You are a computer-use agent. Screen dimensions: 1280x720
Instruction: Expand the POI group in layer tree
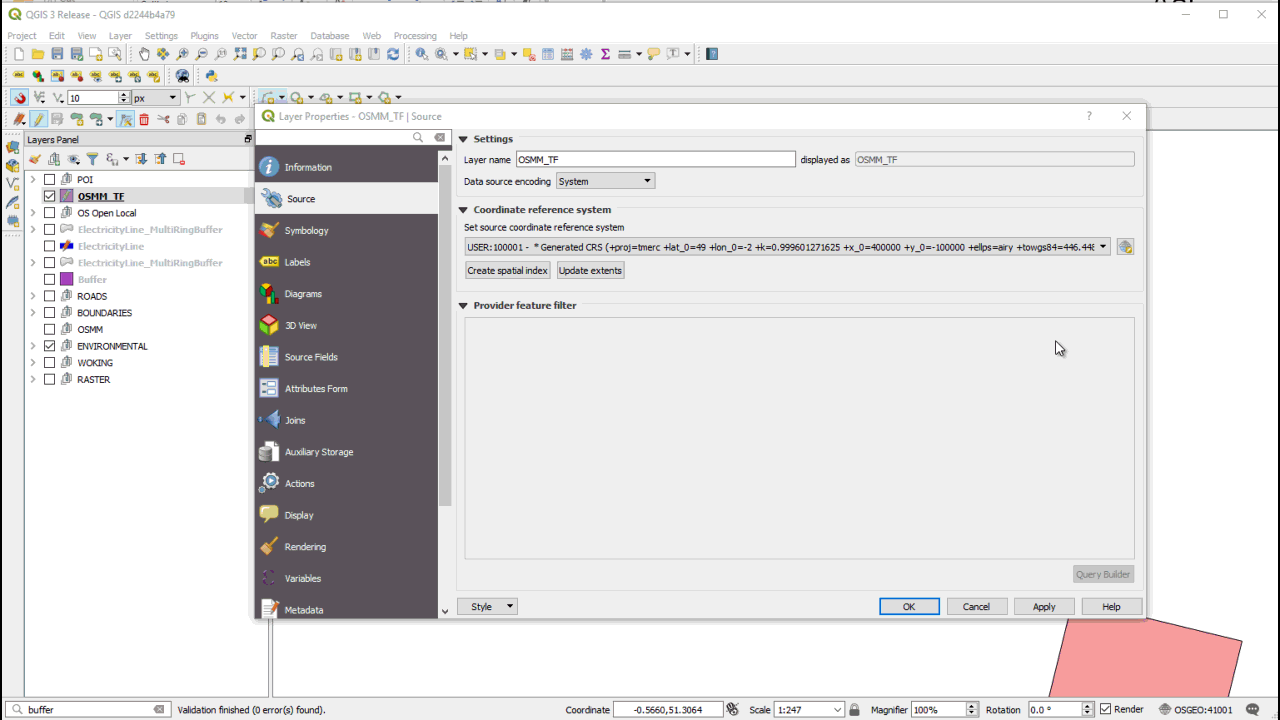coord(33,180)
